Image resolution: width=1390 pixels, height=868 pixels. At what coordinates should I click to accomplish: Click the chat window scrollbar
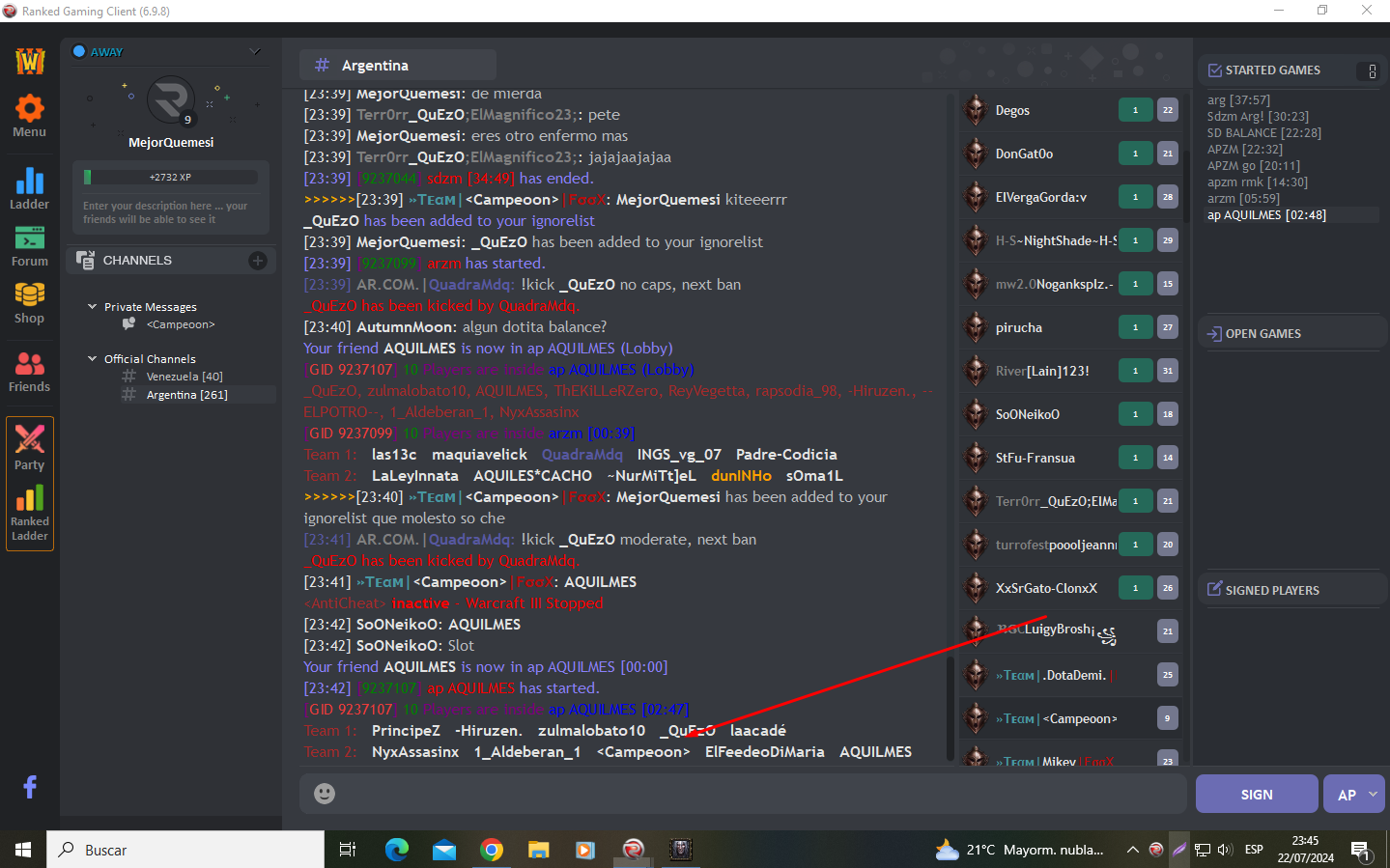(950, 710)
